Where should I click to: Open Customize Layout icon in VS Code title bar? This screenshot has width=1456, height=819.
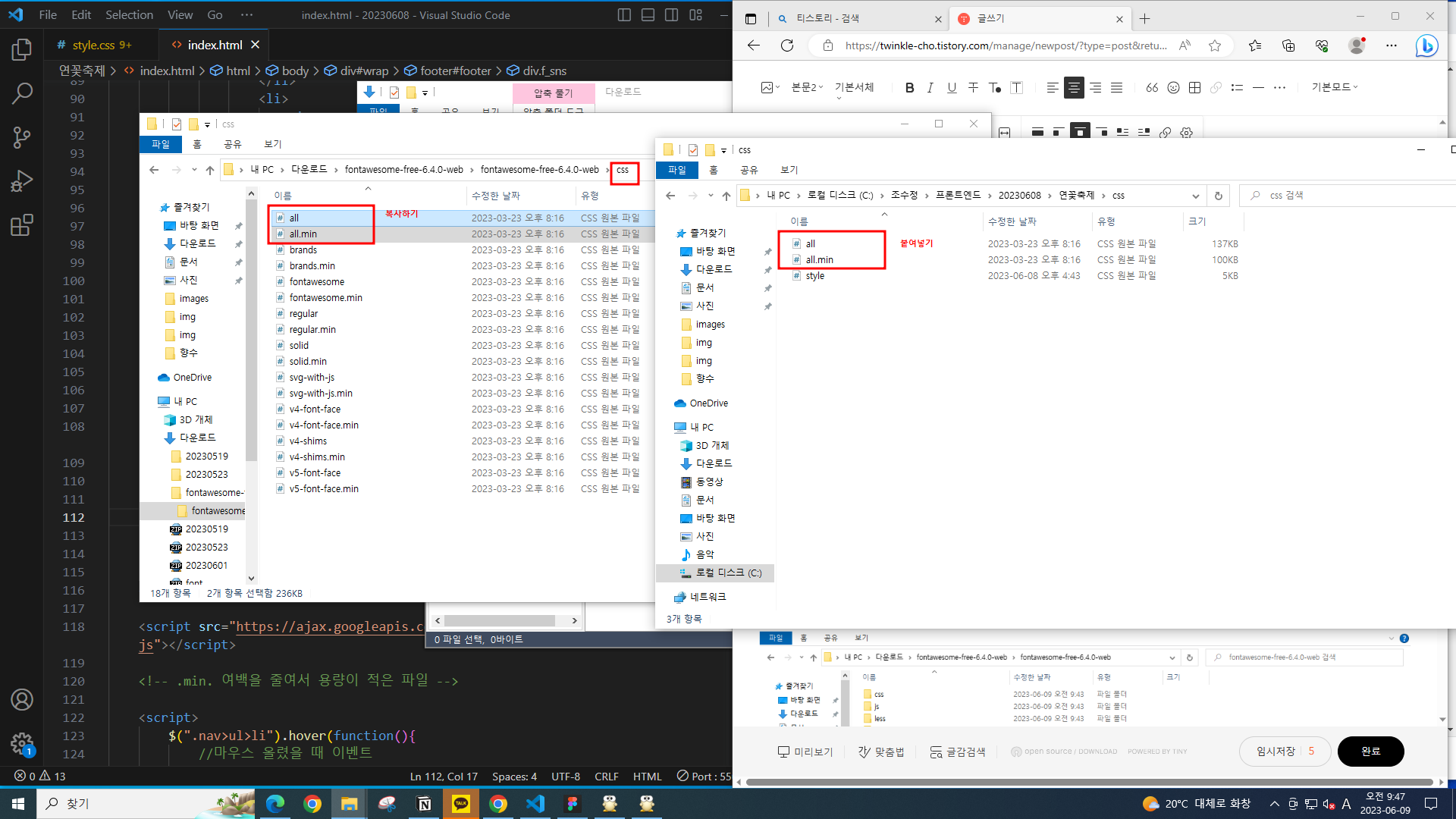tap(695, 15)
